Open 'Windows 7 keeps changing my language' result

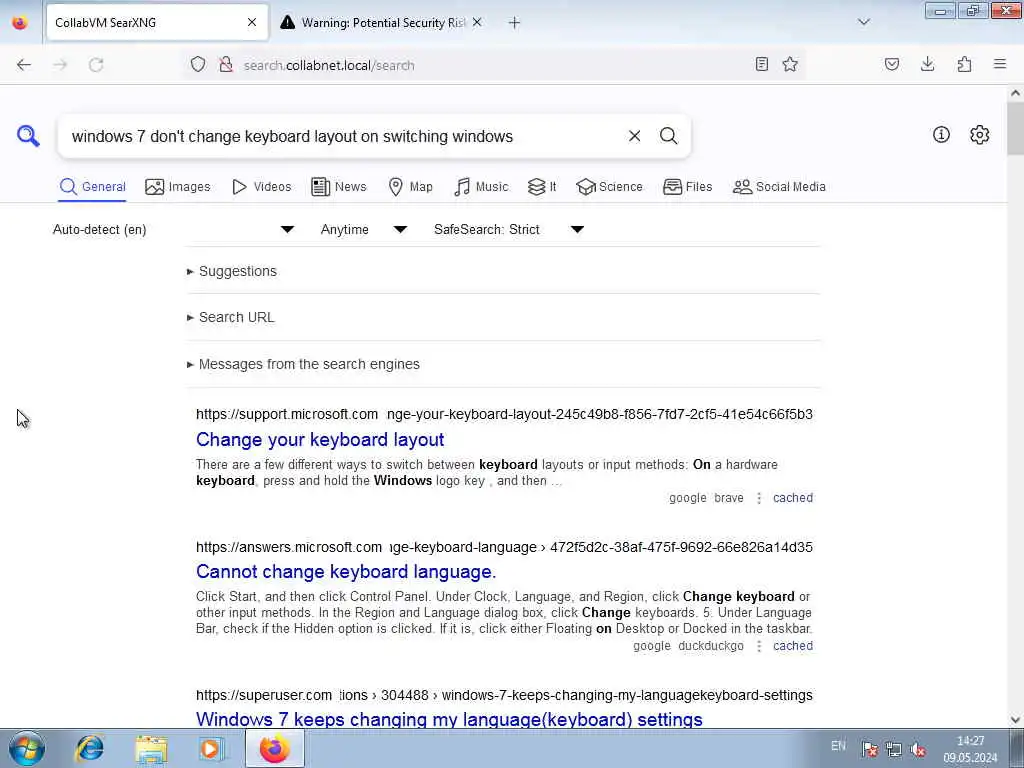(x=449, y=719)
